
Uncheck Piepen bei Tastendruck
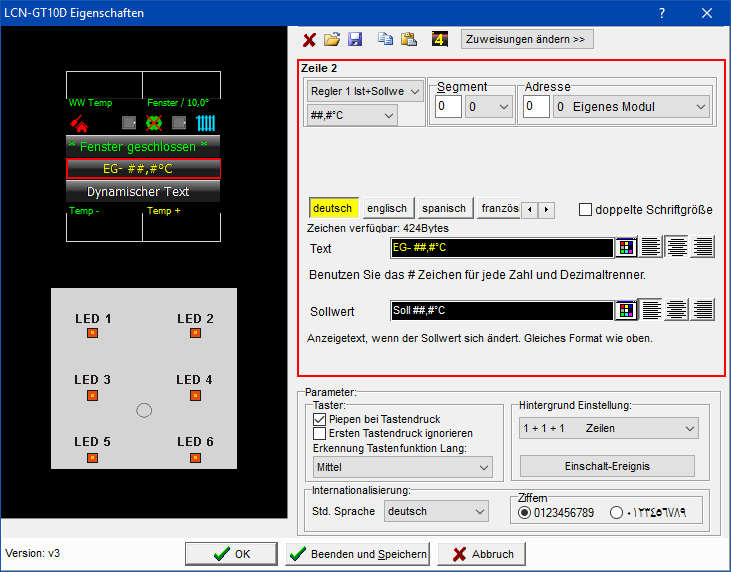[320, 420]
